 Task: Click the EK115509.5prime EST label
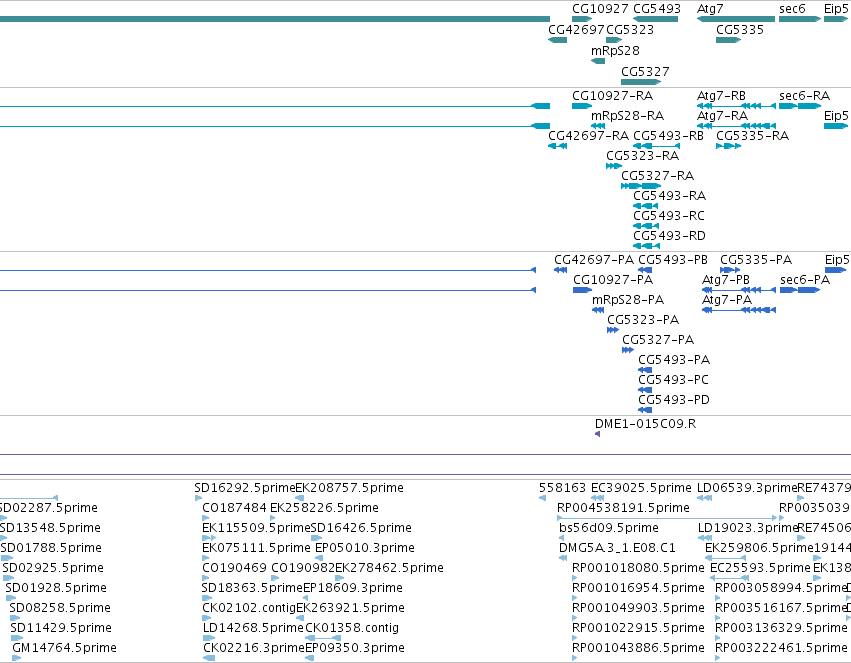[256, 528]
